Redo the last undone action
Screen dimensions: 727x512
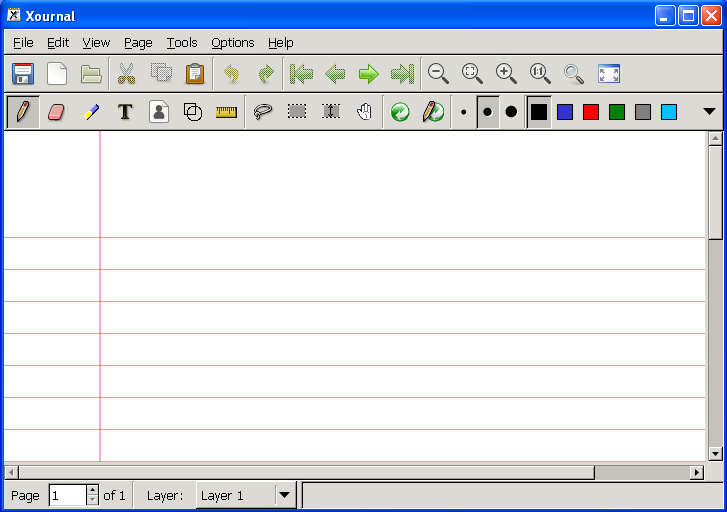coord(265,74)
